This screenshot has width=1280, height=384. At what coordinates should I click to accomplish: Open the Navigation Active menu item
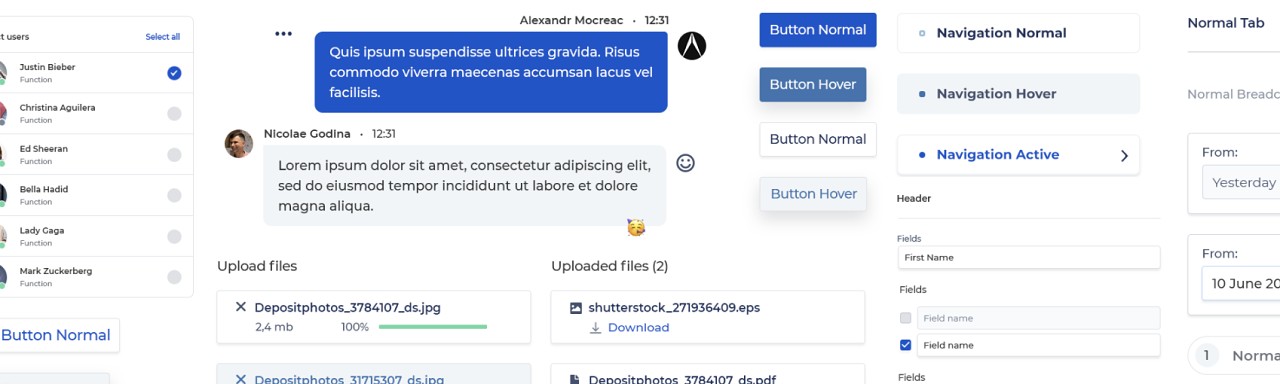pos(1018,155)
